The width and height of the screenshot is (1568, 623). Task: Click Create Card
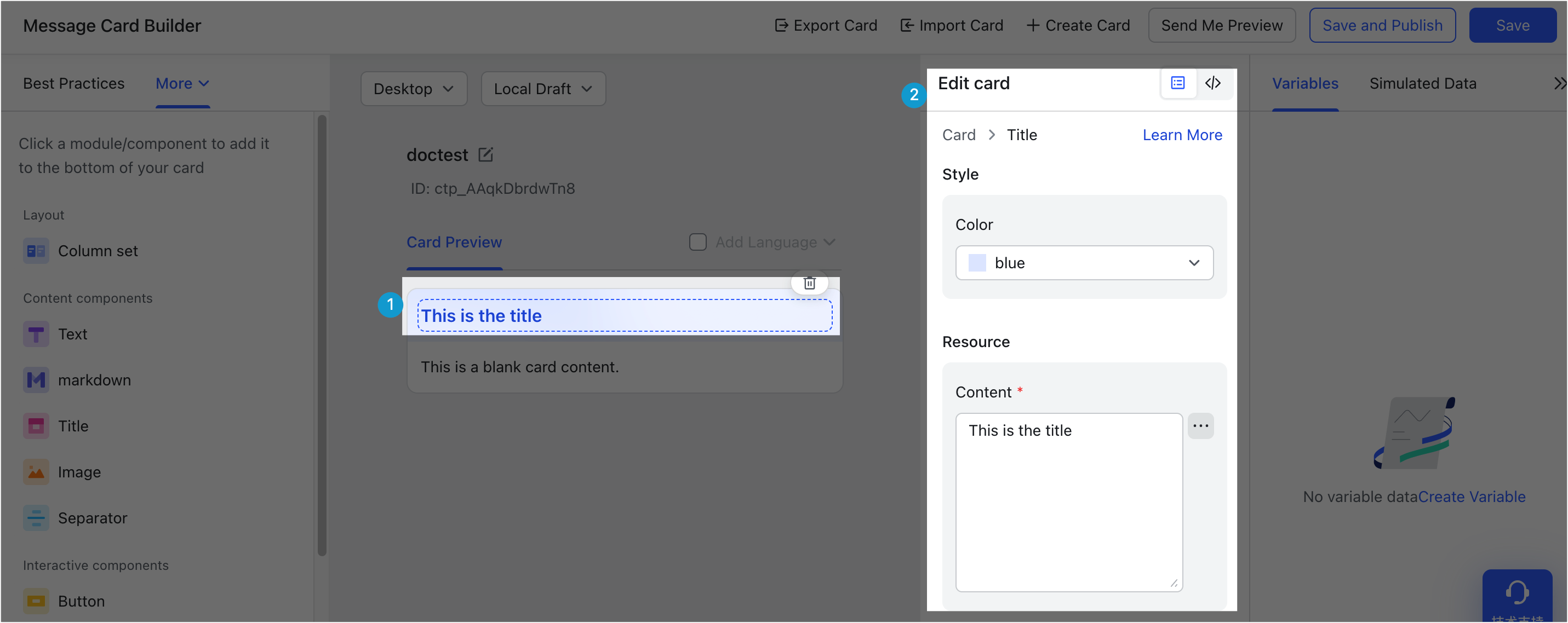point(1078,26)
